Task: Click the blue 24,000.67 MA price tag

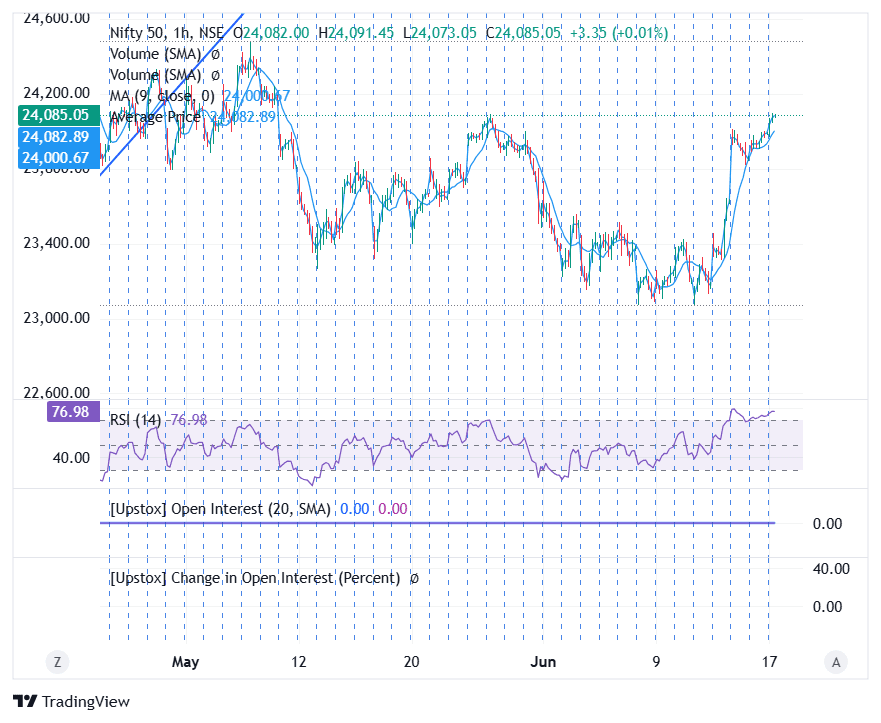Action: [59, 158]
